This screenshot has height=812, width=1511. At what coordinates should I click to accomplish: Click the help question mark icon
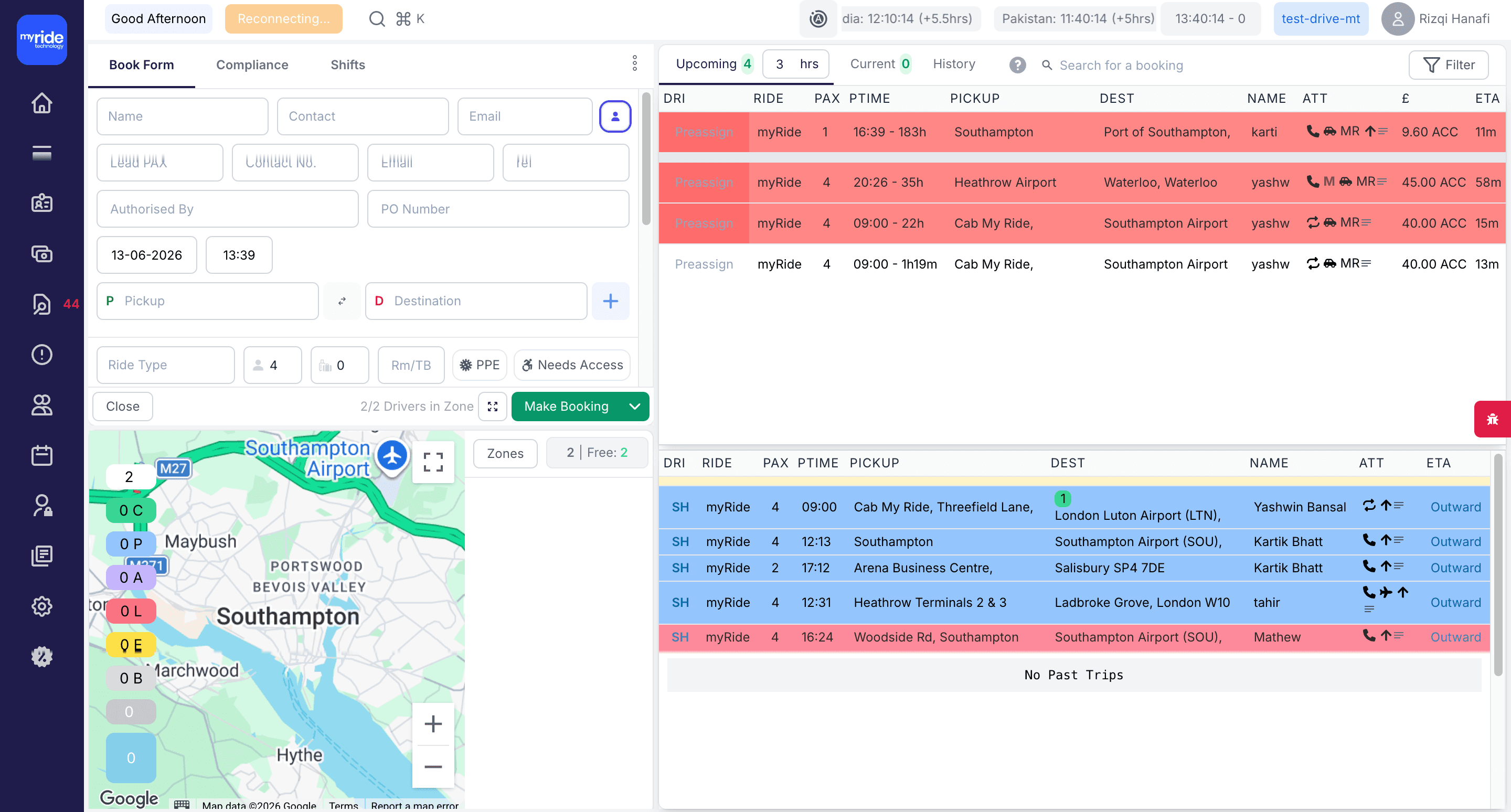click(1018, 65)
